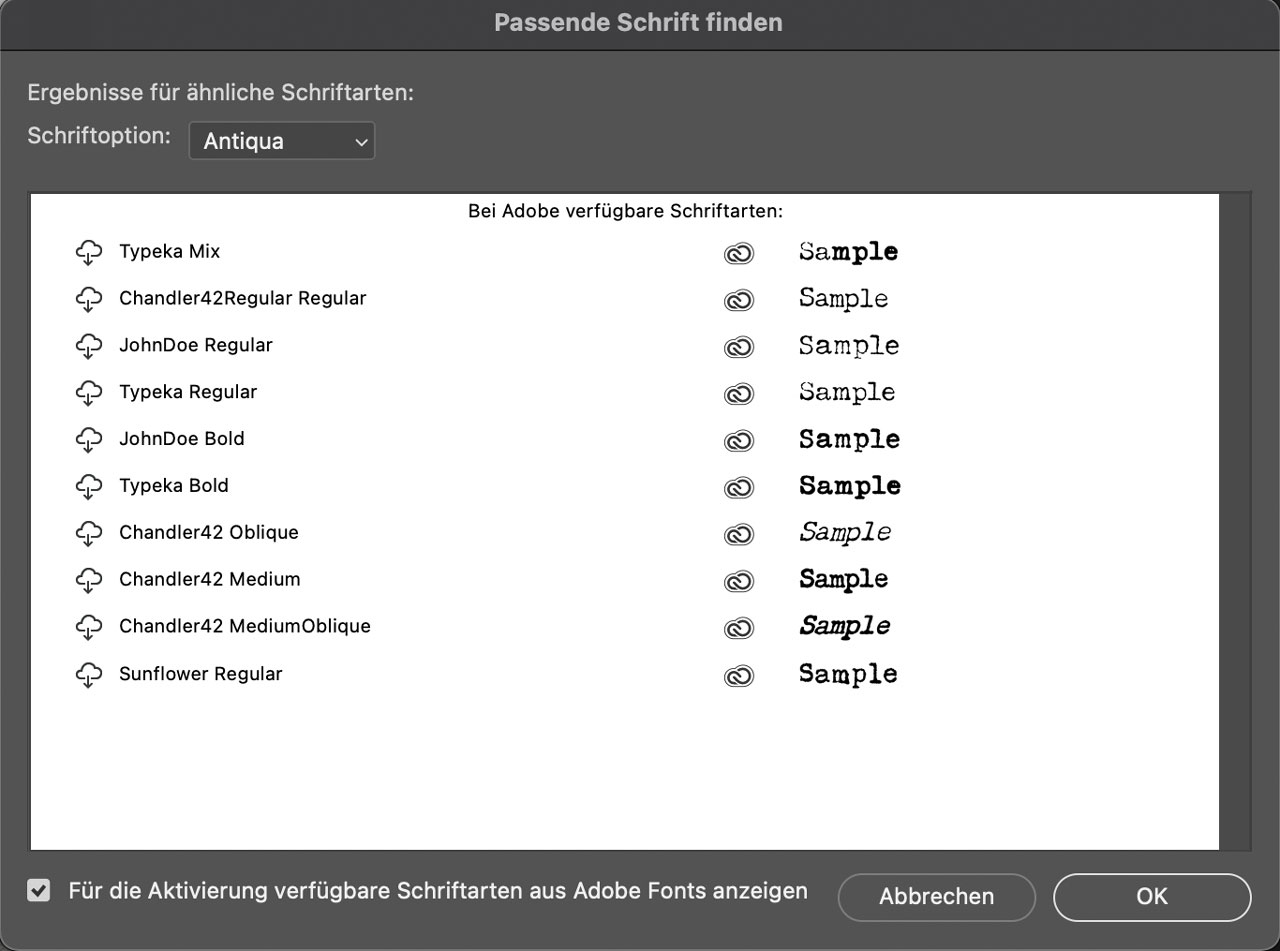1280x951 pixels.
Task: Click the download icon next to Typeka Bold
Action: (89, 487)
